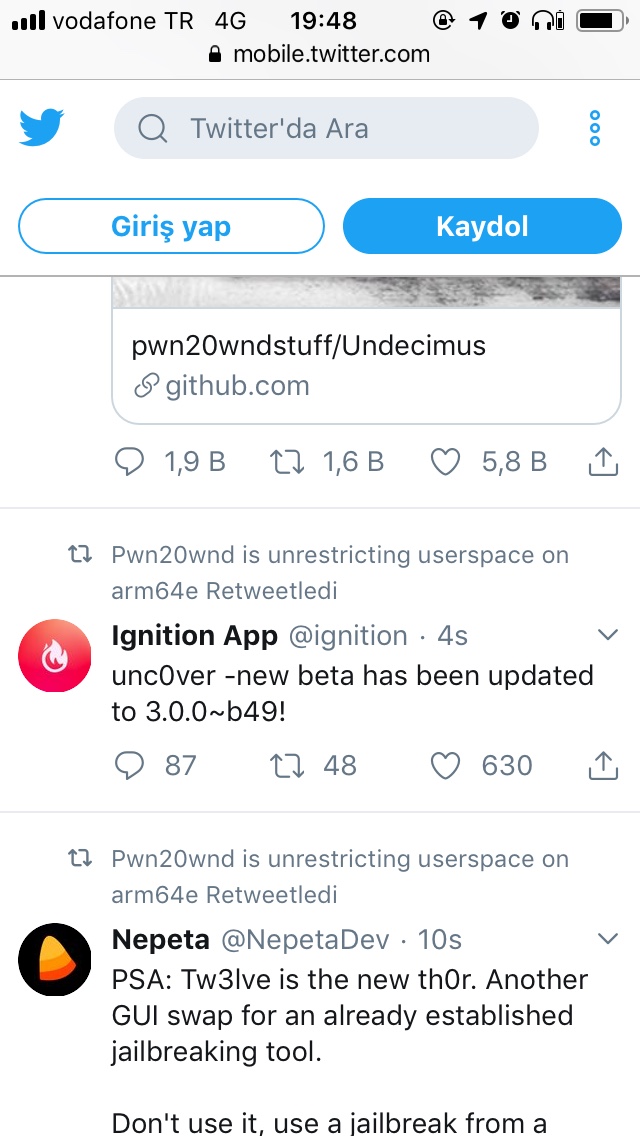Like the Ignition App tweet
Image resolution: width=640 pixels, height=1136 pixels.
[445, 766]
